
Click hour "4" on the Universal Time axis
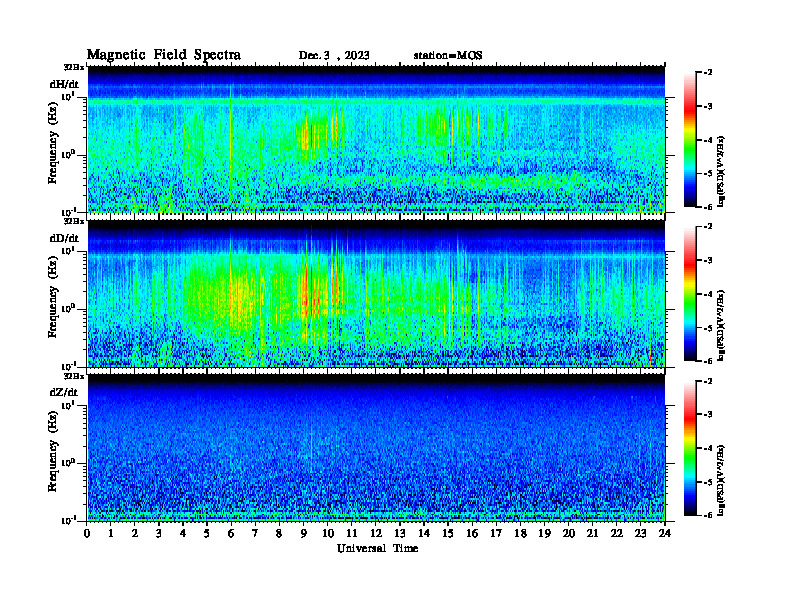point(183,534)
